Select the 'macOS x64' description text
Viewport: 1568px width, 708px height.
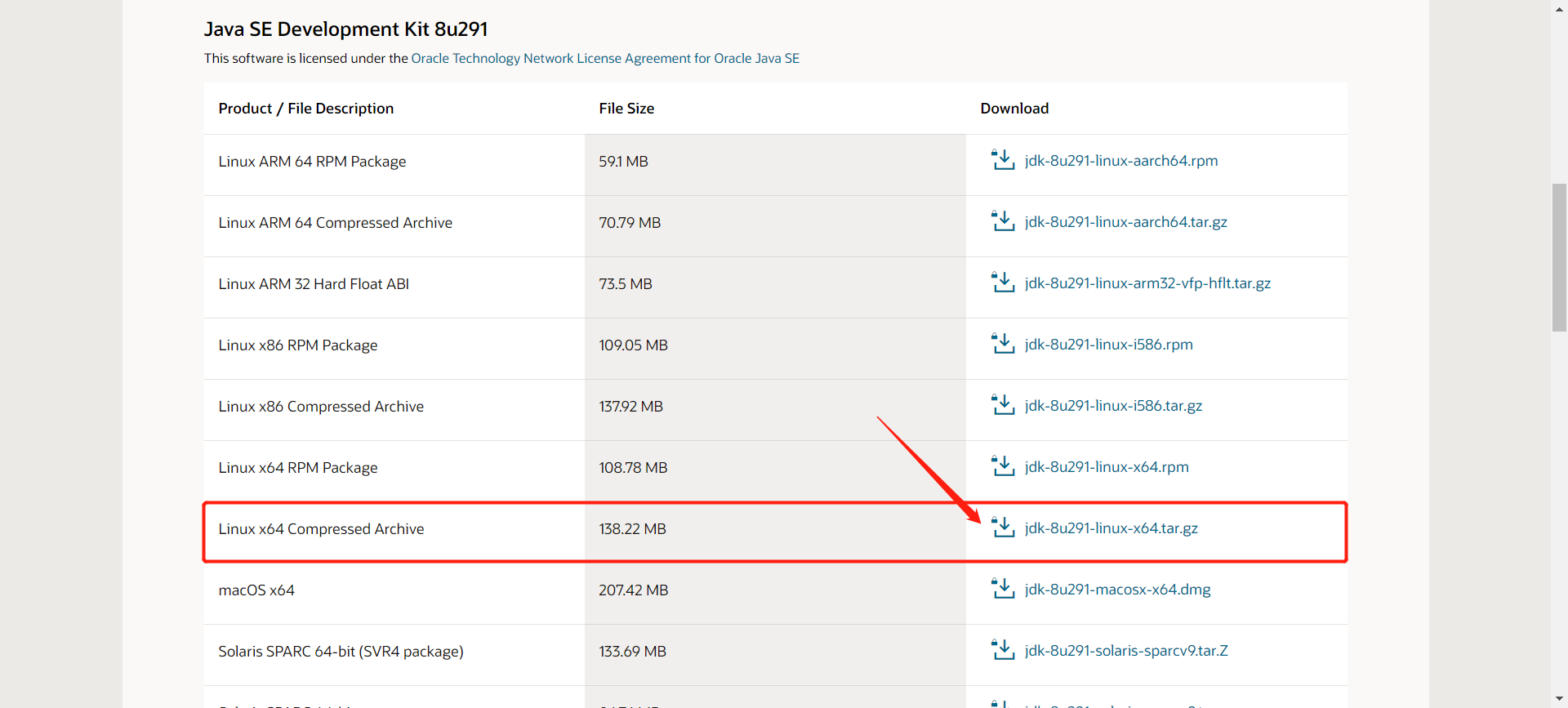(256, 590)
